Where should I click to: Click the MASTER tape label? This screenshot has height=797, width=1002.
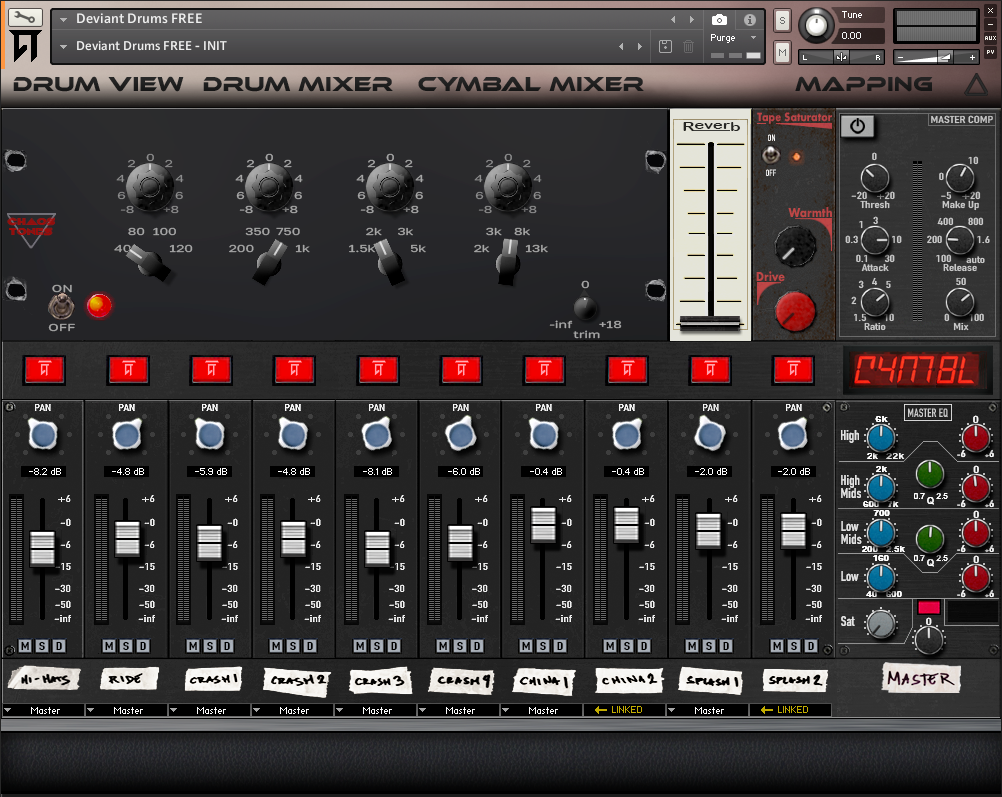pyautogui.click(x=921, y=678)
